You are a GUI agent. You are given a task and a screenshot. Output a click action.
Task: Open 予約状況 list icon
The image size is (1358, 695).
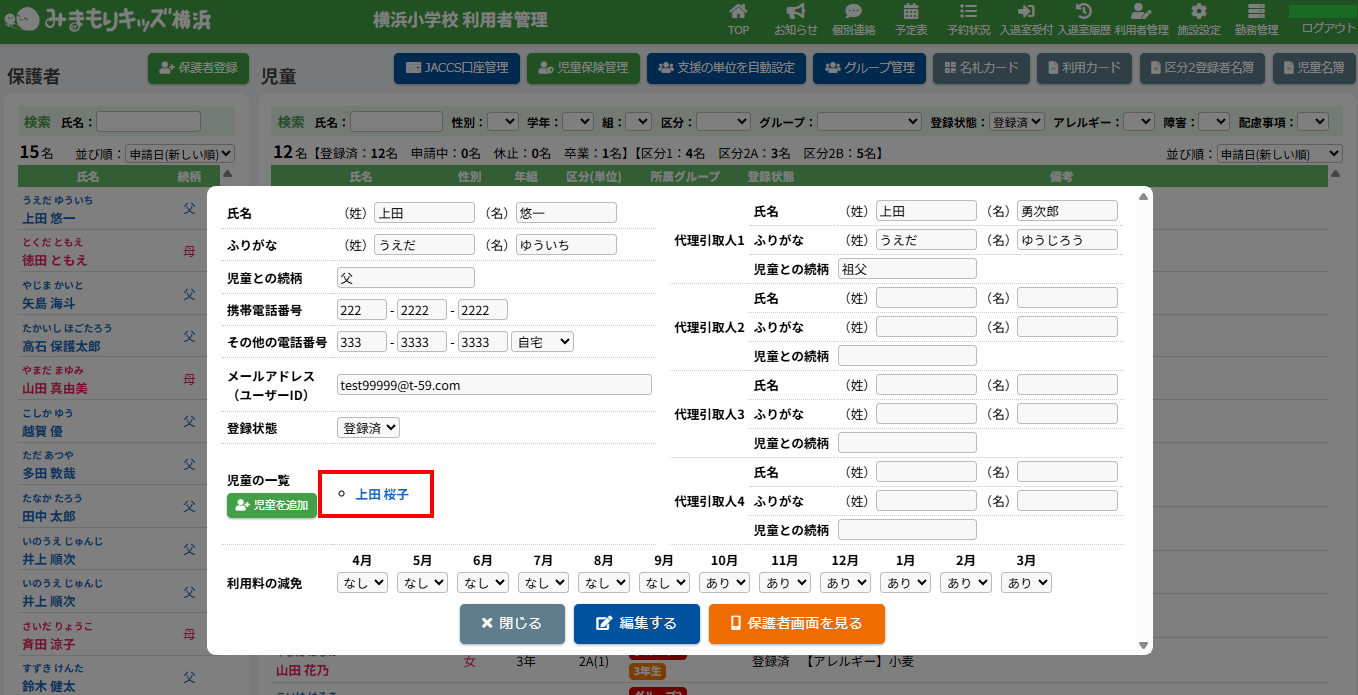(x=968, y=12)
